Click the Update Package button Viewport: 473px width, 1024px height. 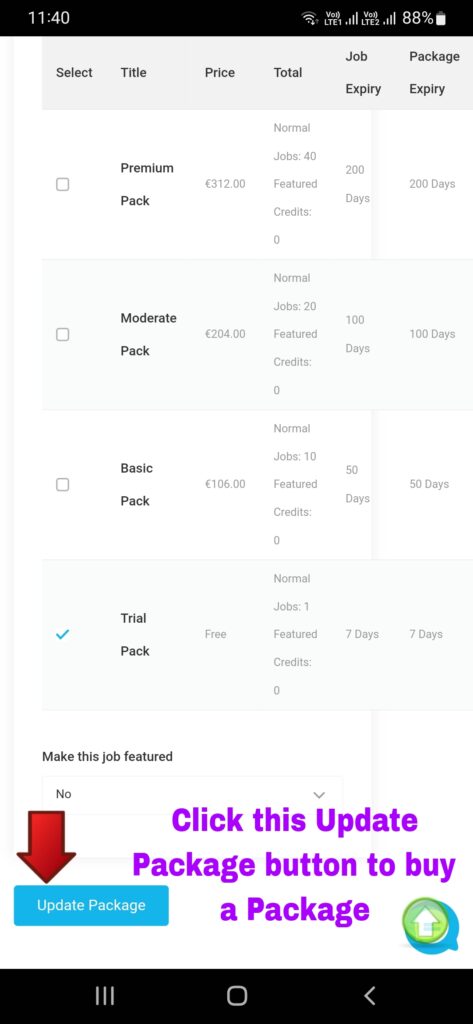(x=91, y=905)
